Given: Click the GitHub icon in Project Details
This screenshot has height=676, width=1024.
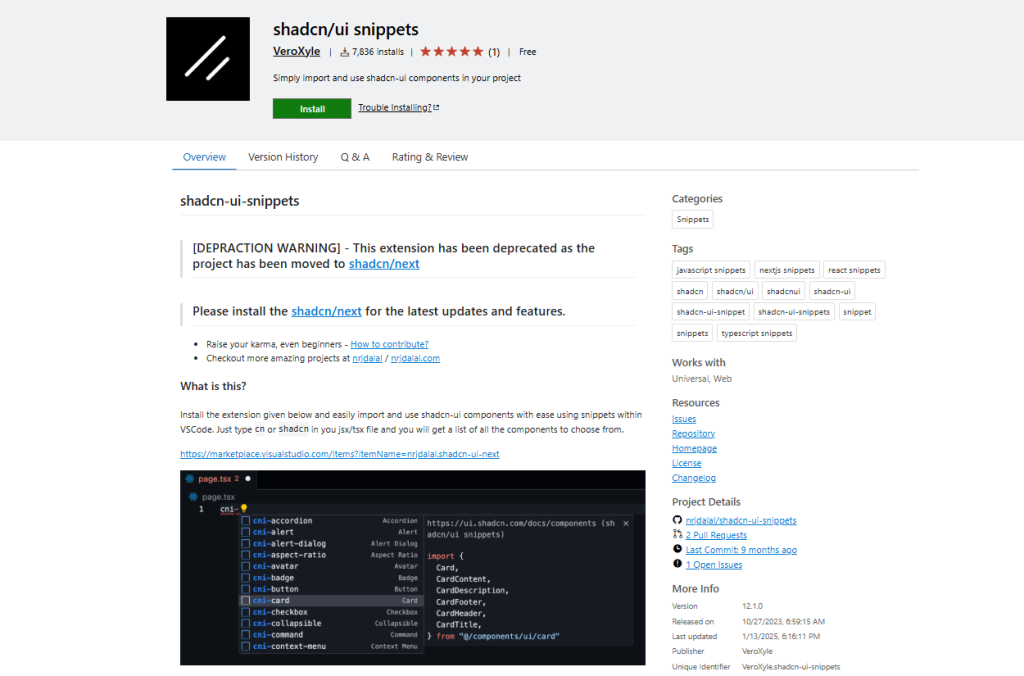Looking at the screenshot, I should click(677, 521).
